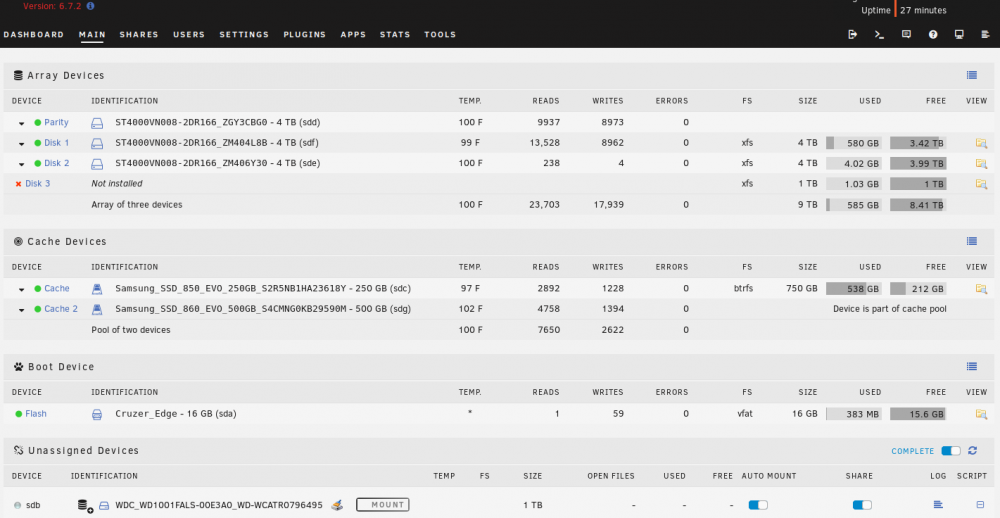The image size is (1000, 518).
Task: Toggle Boot Device list view icon
Action: [x=972, y=366]
